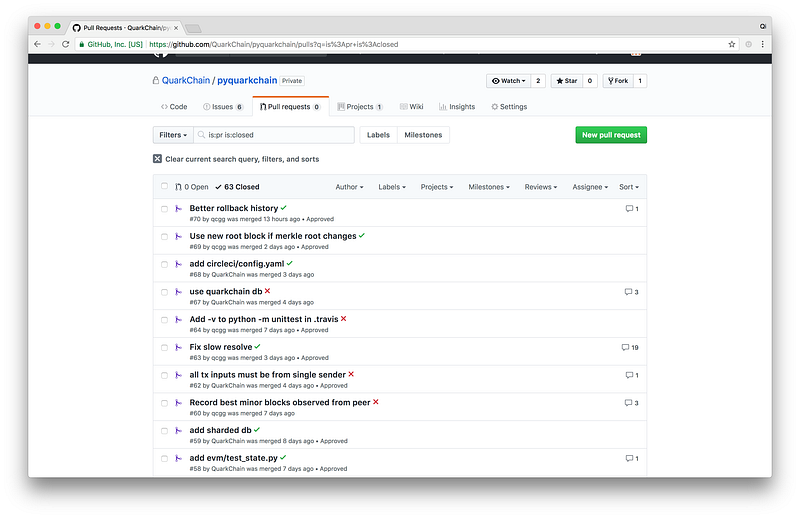The height and width of the screenshot is (518, 800).
Task: Expand the Assignee filter dropdown
Action: click(590, 187)
